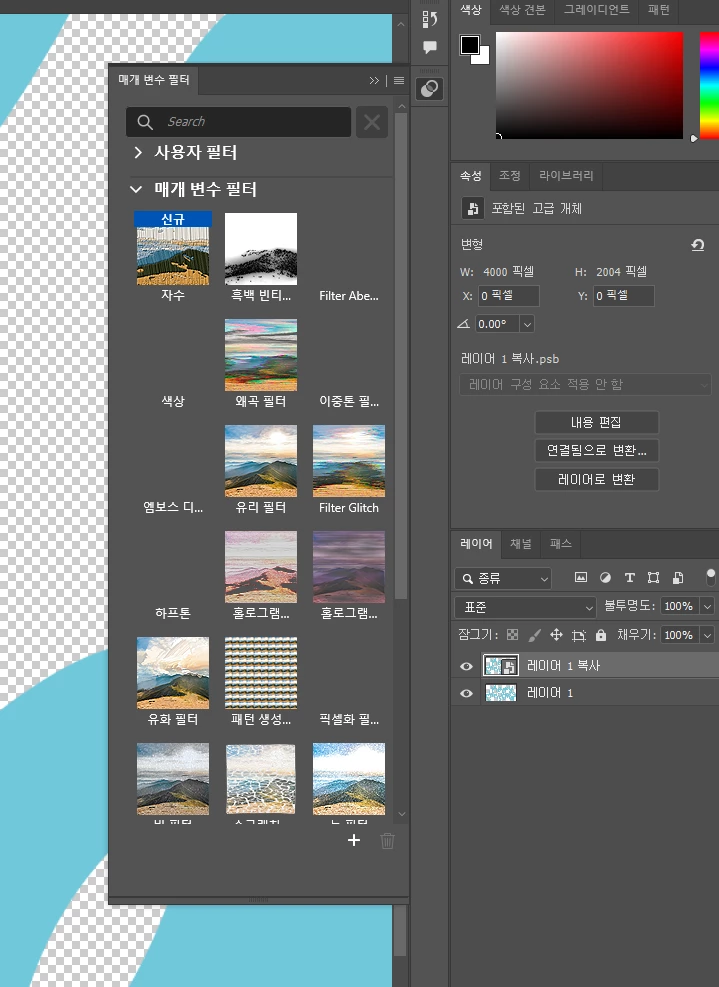The width and height of the screenshot is (719, 987).
Task: Click the rotation angle icon next to 0.00°
Action: click(x=463, y=324)
